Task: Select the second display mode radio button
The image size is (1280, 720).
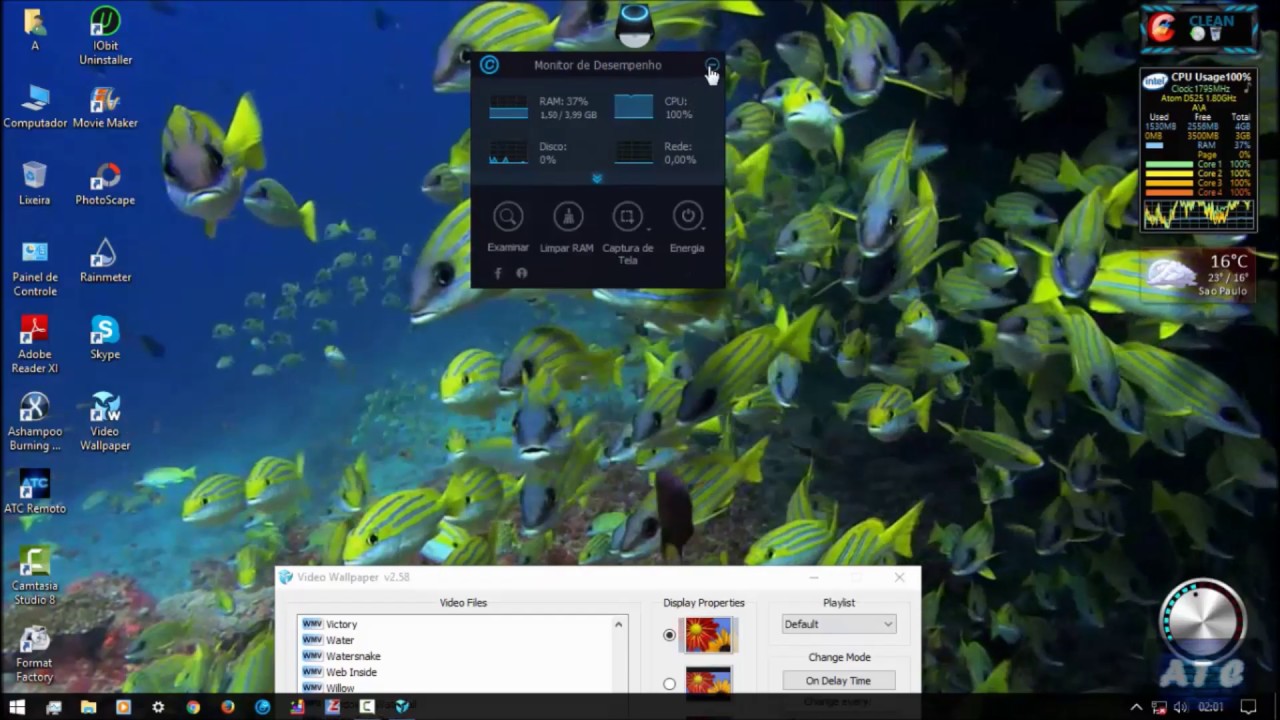Action: pos(669,684)
